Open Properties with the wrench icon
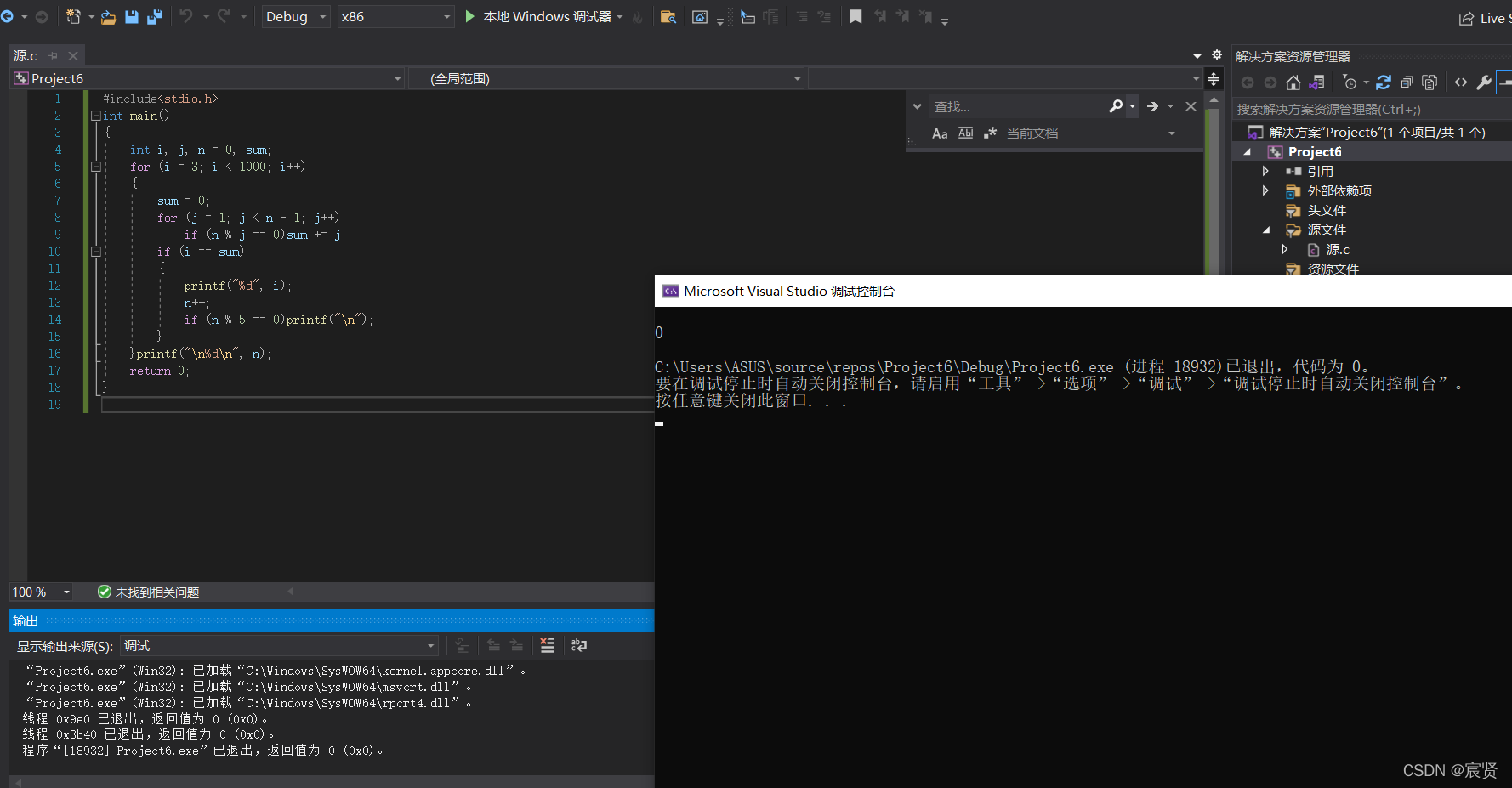The height and width of the screenshot is (788, 1512). coord(1484,82)
